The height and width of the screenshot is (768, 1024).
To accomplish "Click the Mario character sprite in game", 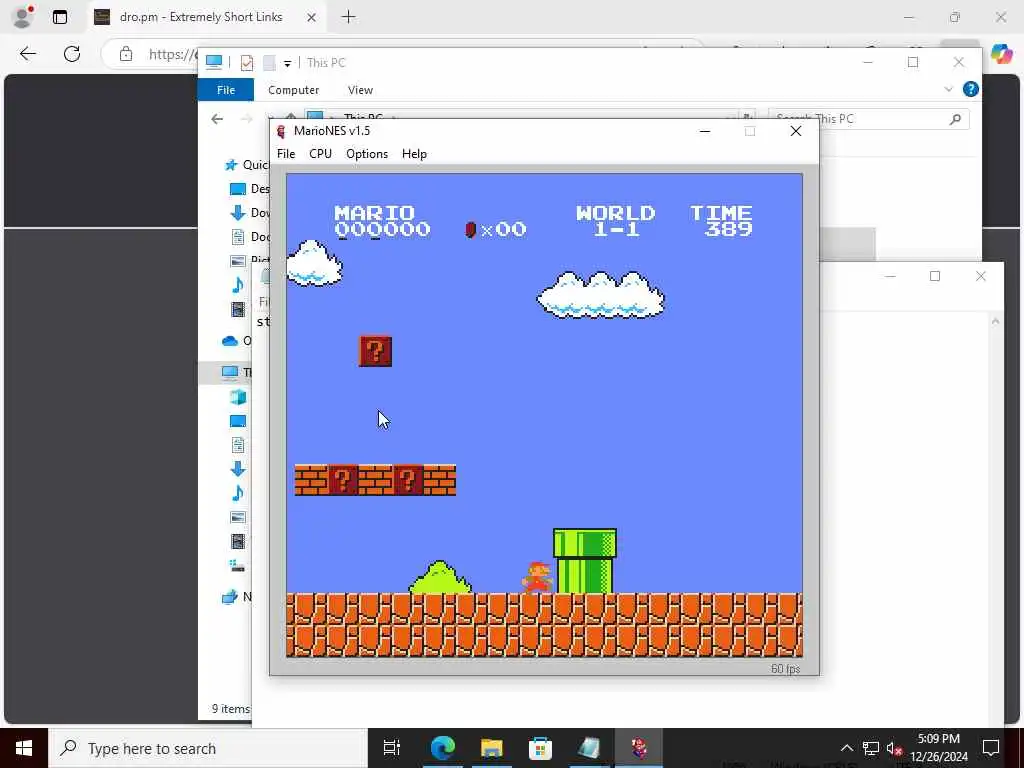I will point(537,577).
